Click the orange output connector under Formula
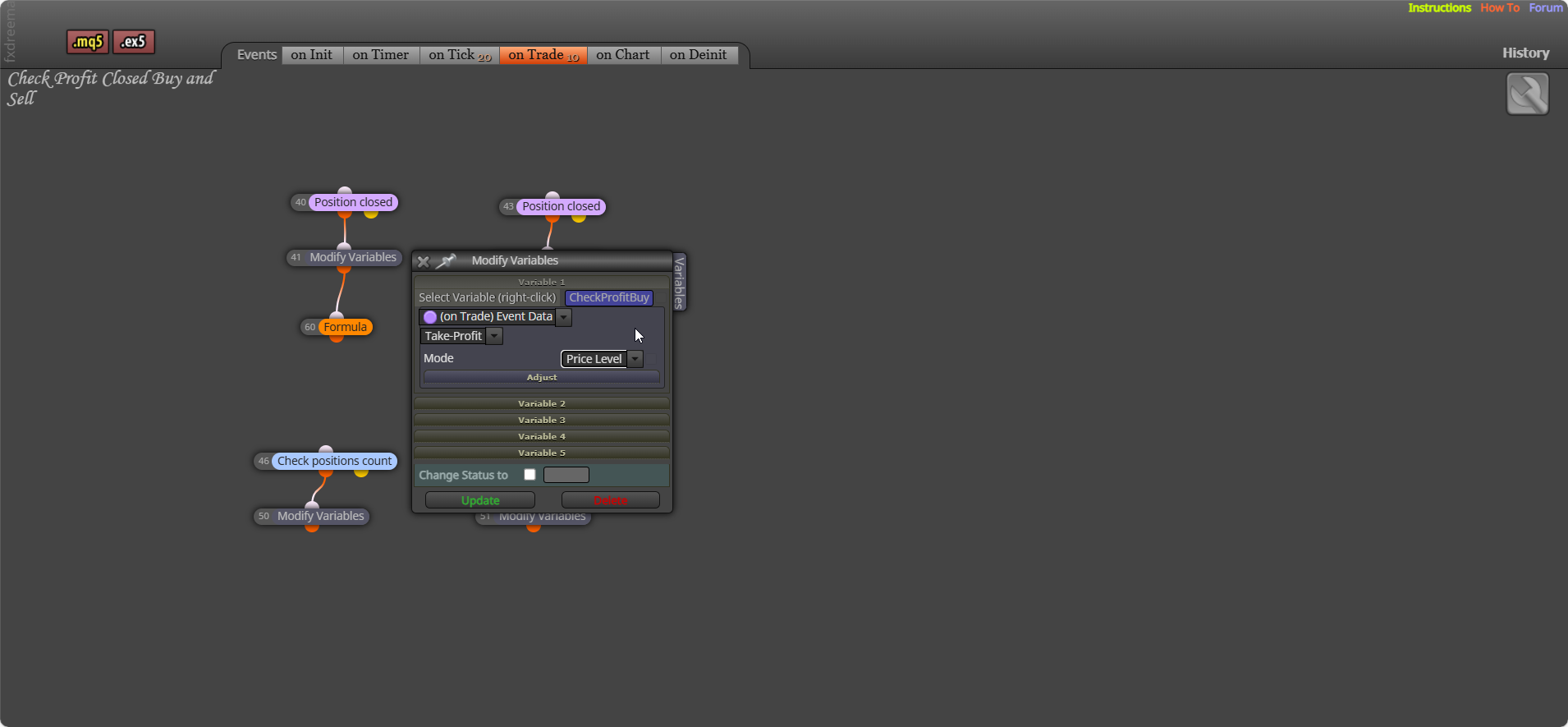This screenshot has height=727, width=1568. 337,338
